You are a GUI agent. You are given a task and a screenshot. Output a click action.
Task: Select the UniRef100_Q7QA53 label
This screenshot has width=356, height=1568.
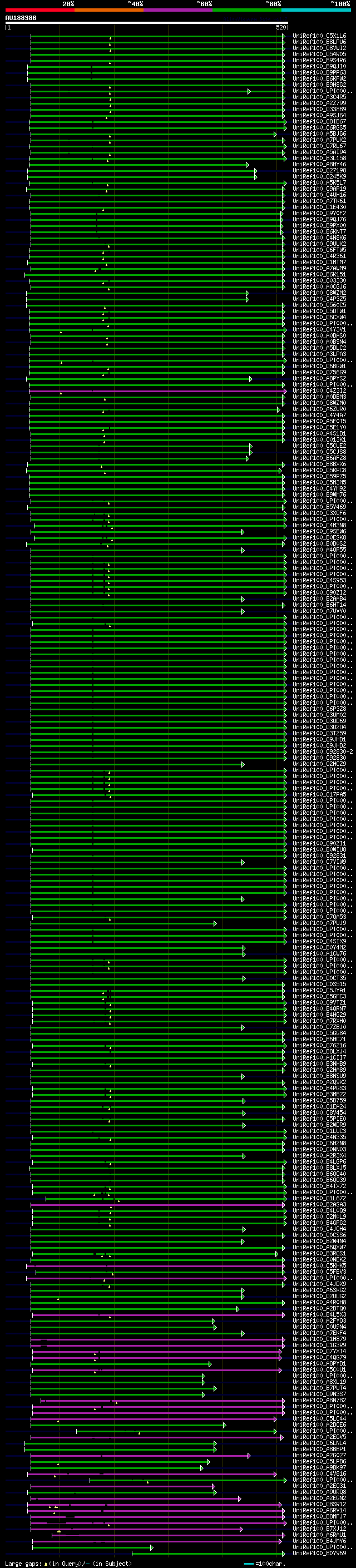[x=319, y=917]
